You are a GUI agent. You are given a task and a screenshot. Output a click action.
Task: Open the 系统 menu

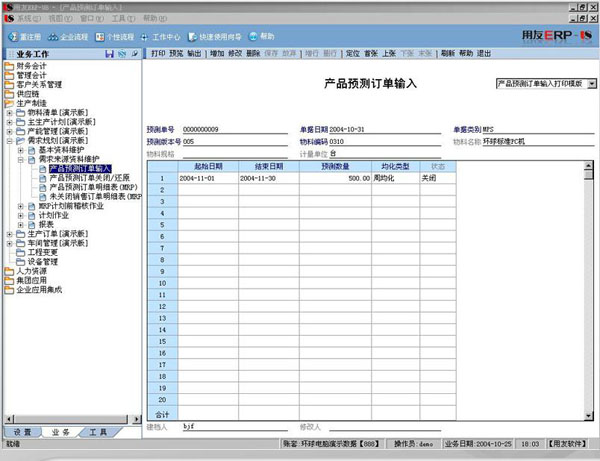coord(29,18)
